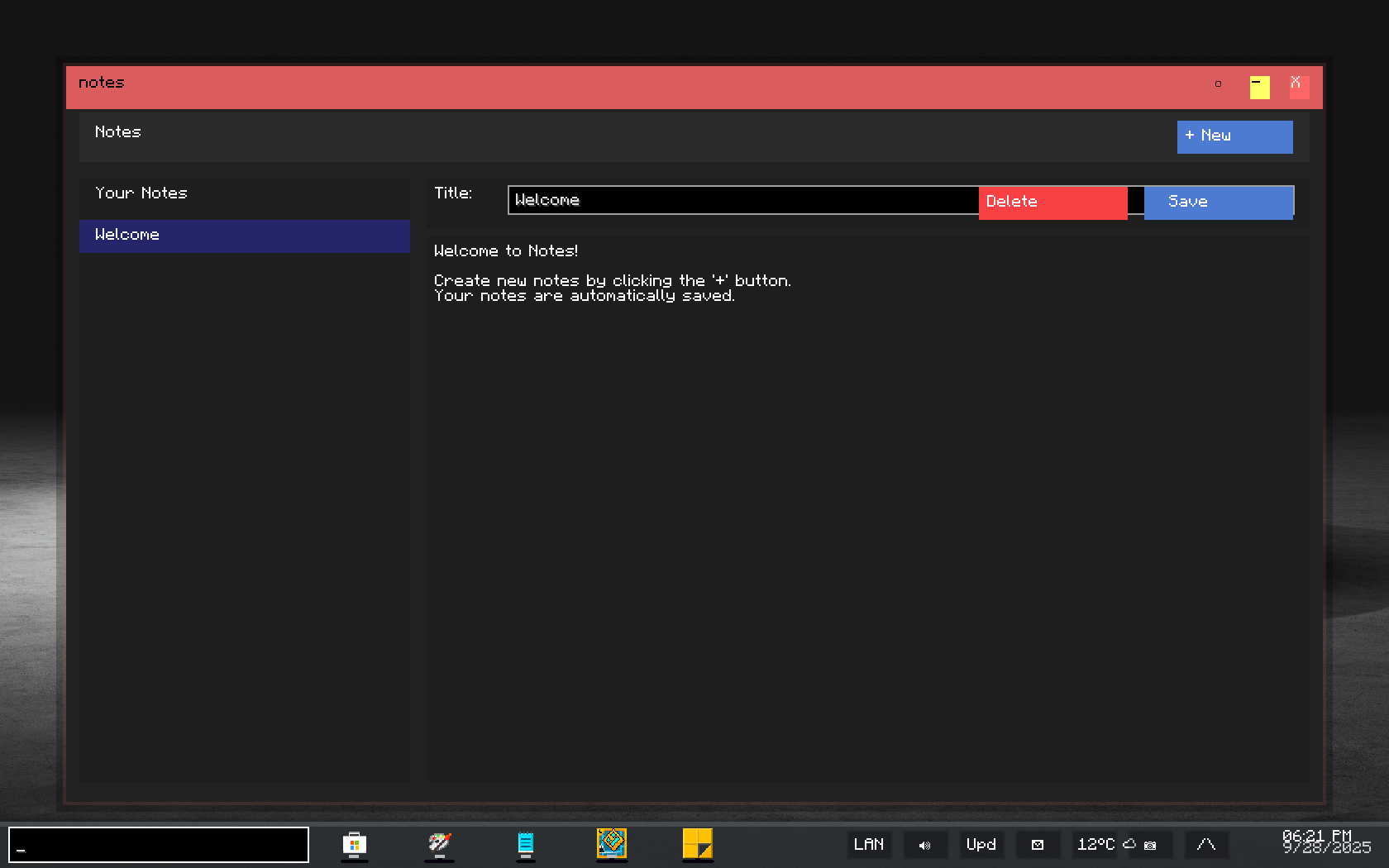Click the LAN network status indicator
The height and width of the screenshot is (868, 1389).
(x=868, y=845)
